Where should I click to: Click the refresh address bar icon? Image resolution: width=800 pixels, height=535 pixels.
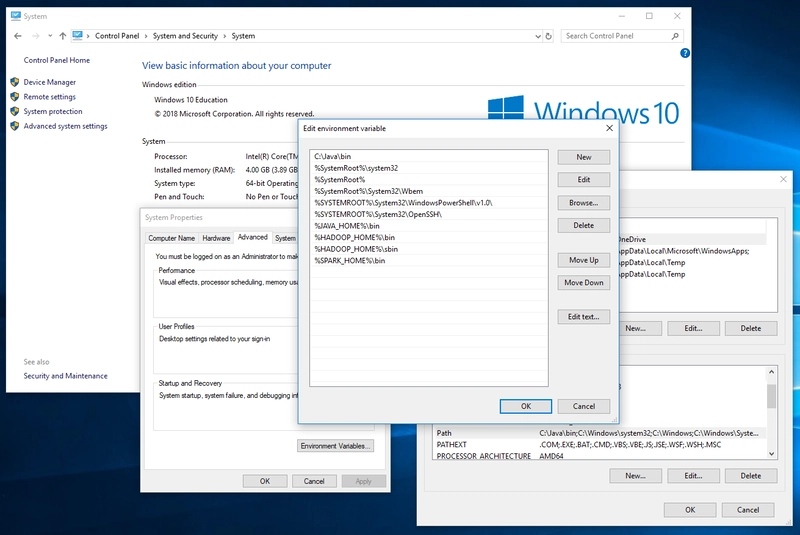pyautogui.click(x=548, y=36)
